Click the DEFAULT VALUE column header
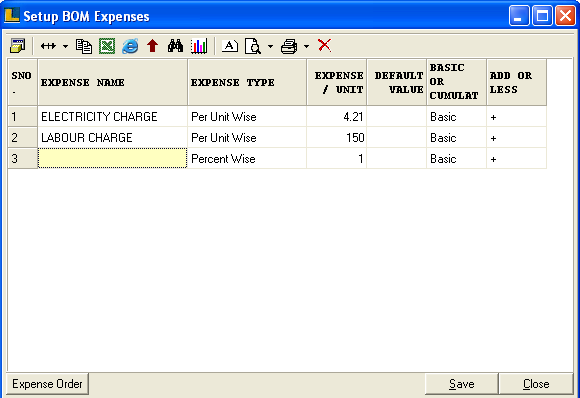 coord(397,82)
